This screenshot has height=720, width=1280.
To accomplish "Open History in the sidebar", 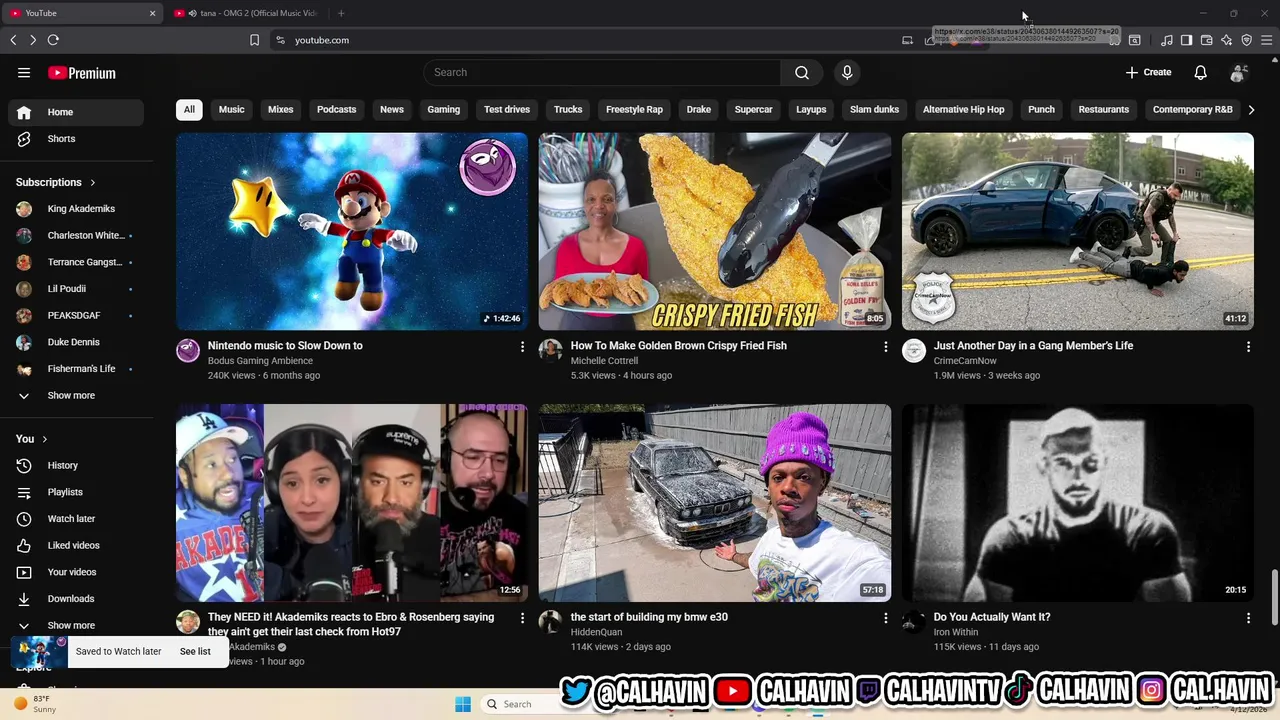I will (x=76, y=465).
